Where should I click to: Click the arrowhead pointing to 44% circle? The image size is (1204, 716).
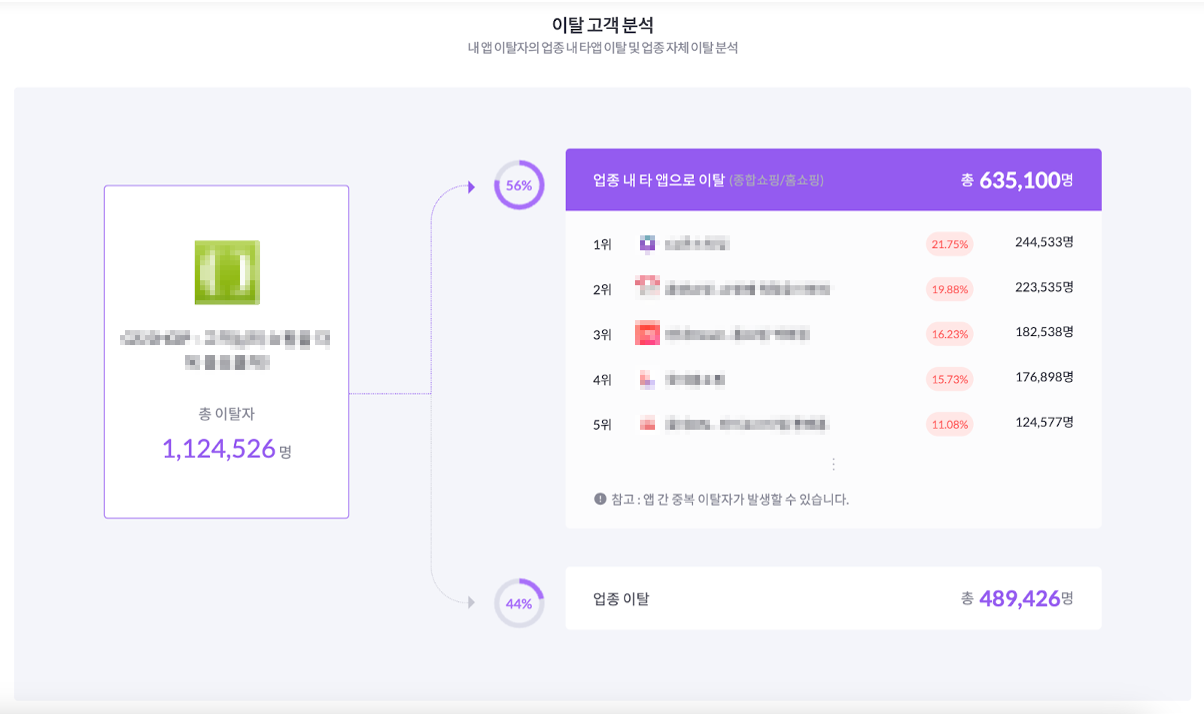[472, 602]
